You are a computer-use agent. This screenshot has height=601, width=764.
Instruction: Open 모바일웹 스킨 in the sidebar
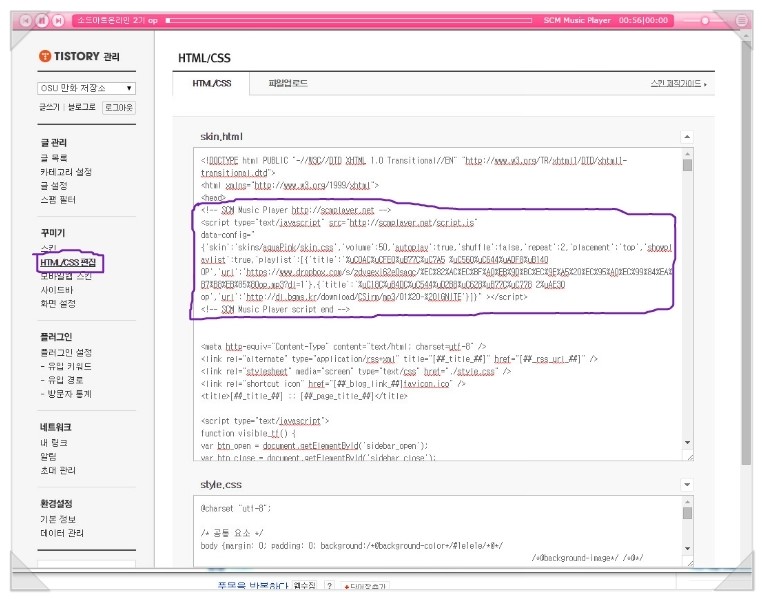coord(66,276)
